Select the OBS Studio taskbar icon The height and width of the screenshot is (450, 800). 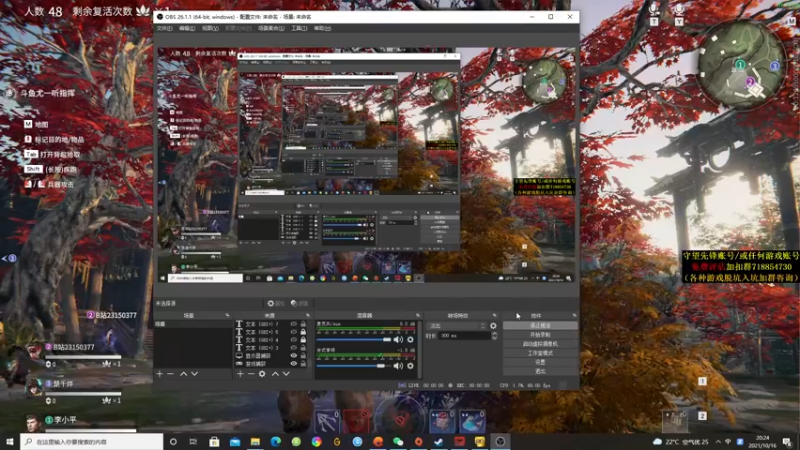click(x=500, y=441)
